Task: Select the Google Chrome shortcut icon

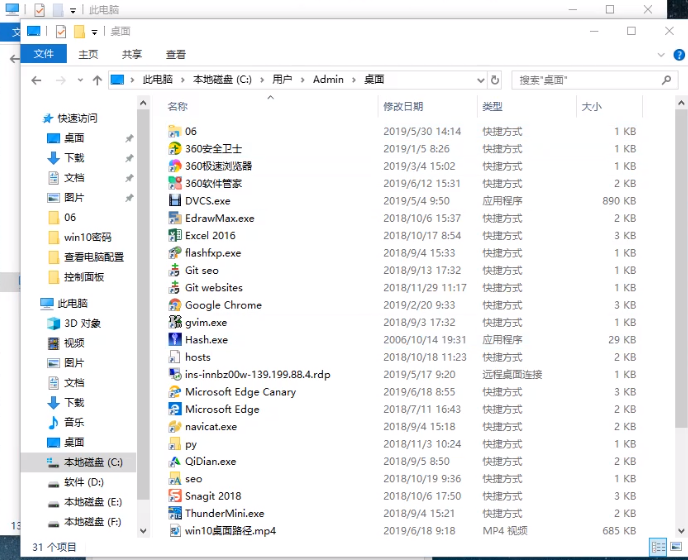Action: tap(175, 305)
